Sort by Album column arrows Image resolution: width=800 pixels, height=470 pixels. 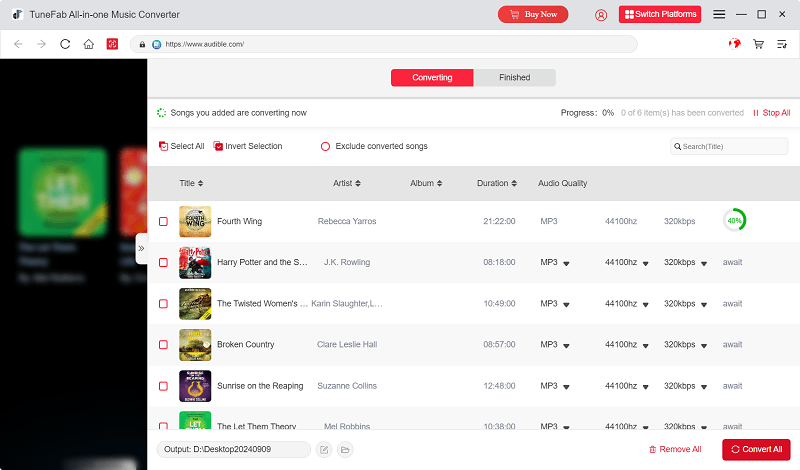[439, 183]
